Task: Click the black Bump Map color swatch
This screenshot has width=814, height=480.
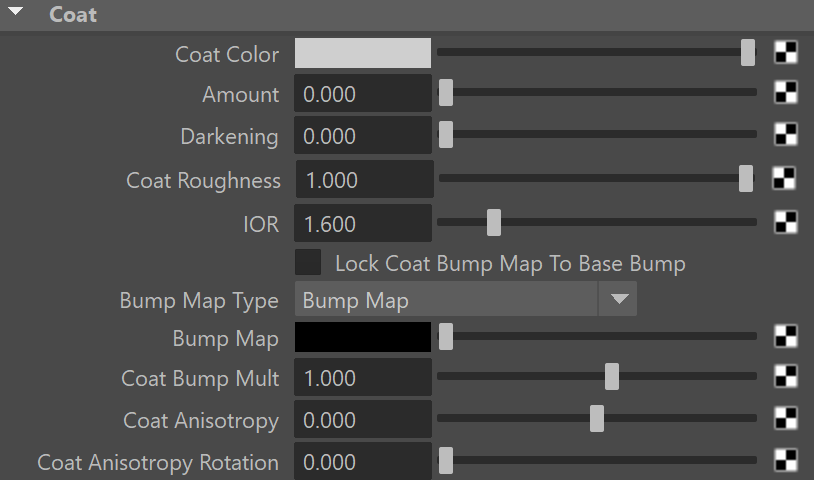Action: 363,337
